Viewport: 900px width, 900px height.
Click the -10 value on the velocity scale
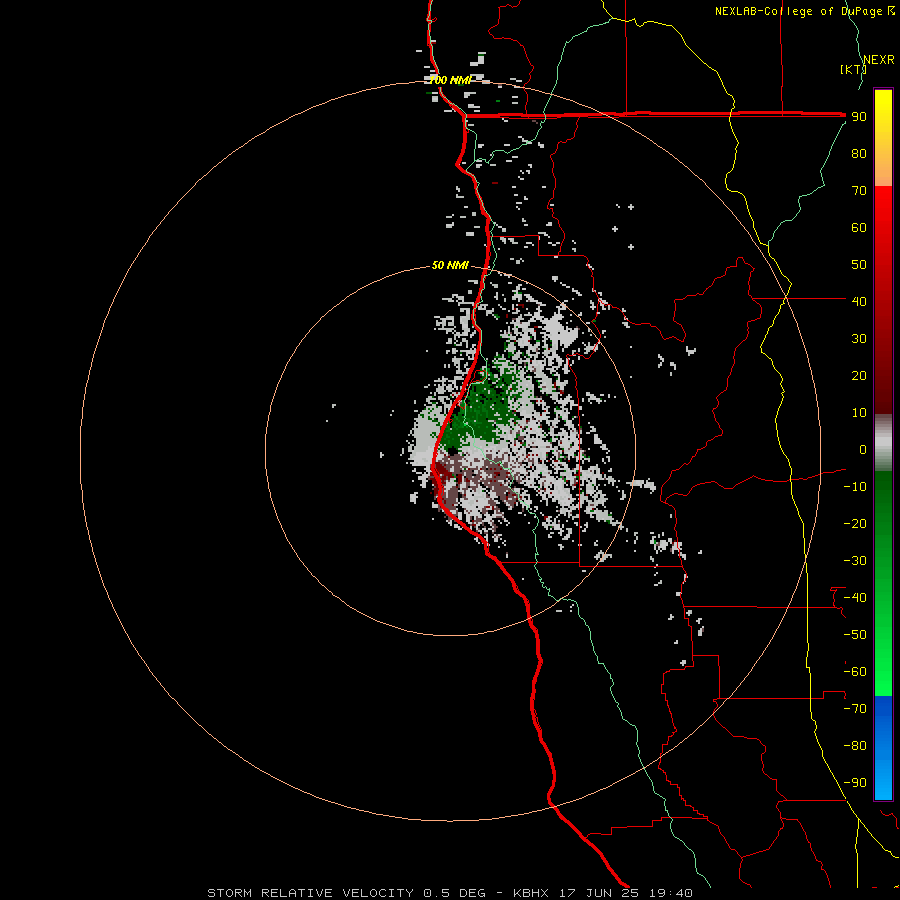coord(855,487)
